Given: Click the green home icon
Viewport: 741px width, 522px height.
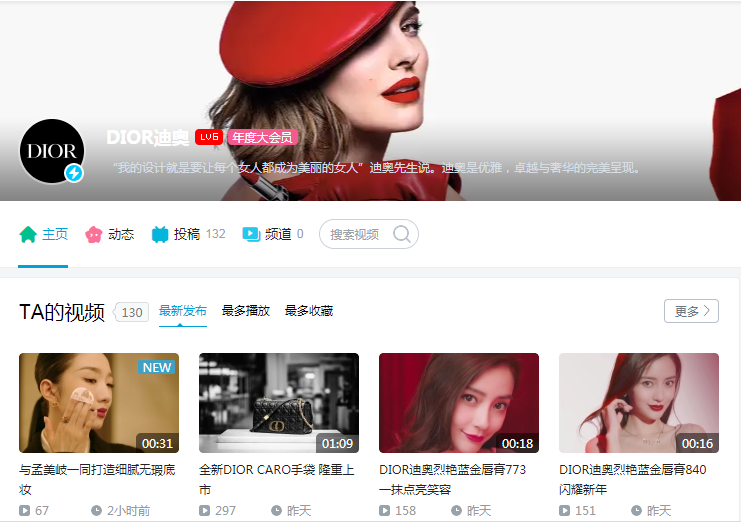Looking at the screenshot, I should click(28, 234).
